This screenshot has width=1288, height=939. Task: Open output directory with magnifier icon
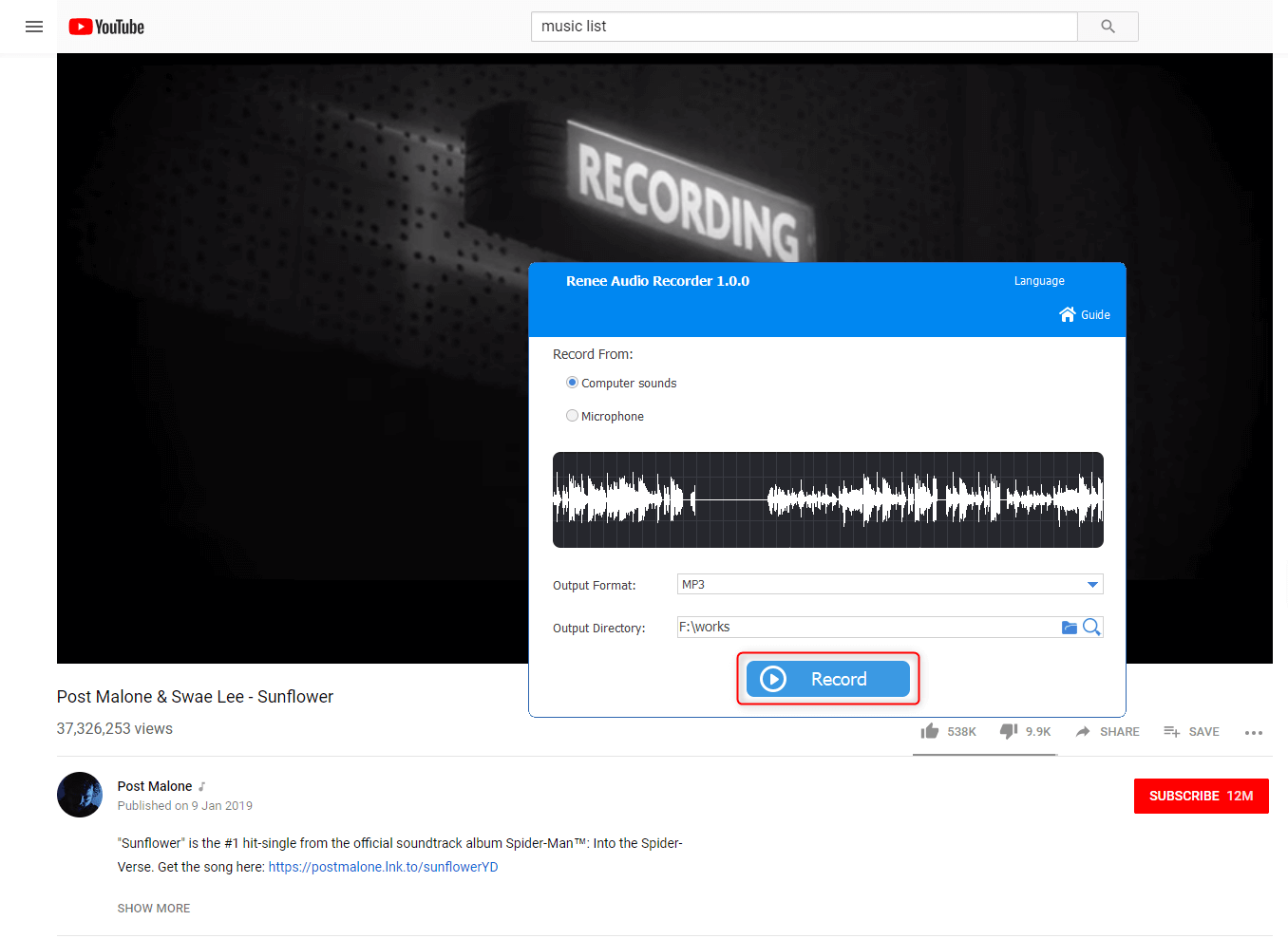tap(1091, 627)
